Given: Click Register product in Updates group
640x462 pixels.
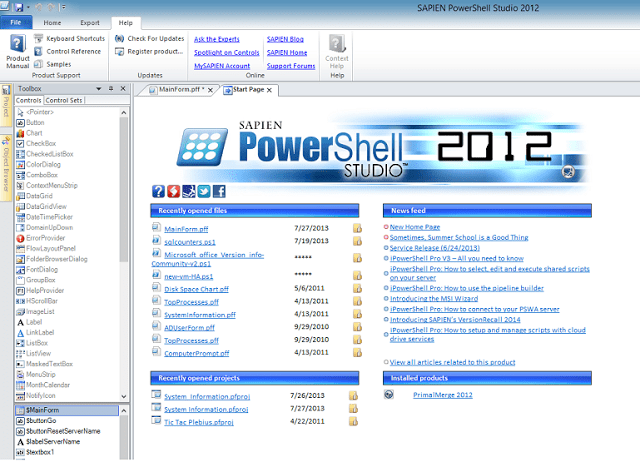Looking at the screenshot, I should pos(149,51).
